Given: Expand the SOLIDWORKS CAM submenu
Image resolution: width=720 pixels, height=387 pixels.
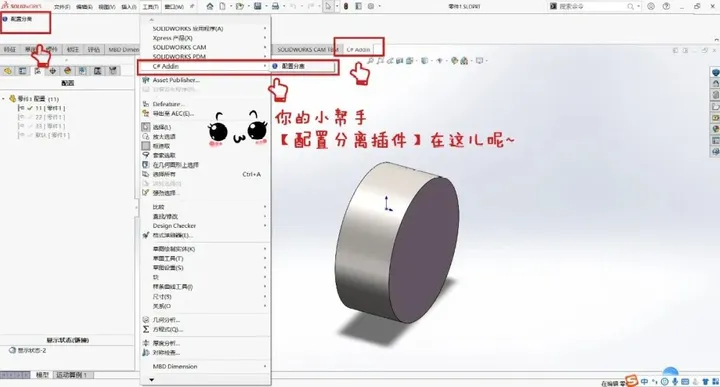Looking at the screenshot, I should [x=265, y=47].
